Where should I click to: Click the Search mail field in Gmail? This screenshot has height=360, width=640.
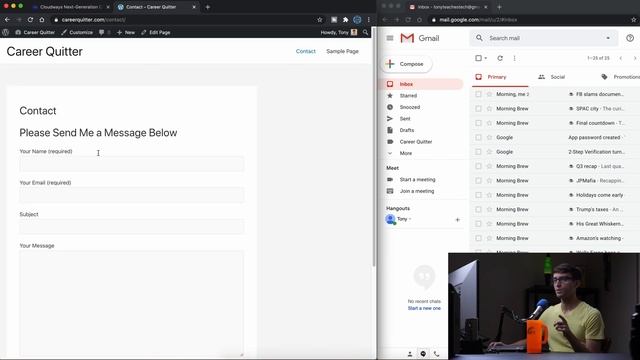click(x=545, y=38)
